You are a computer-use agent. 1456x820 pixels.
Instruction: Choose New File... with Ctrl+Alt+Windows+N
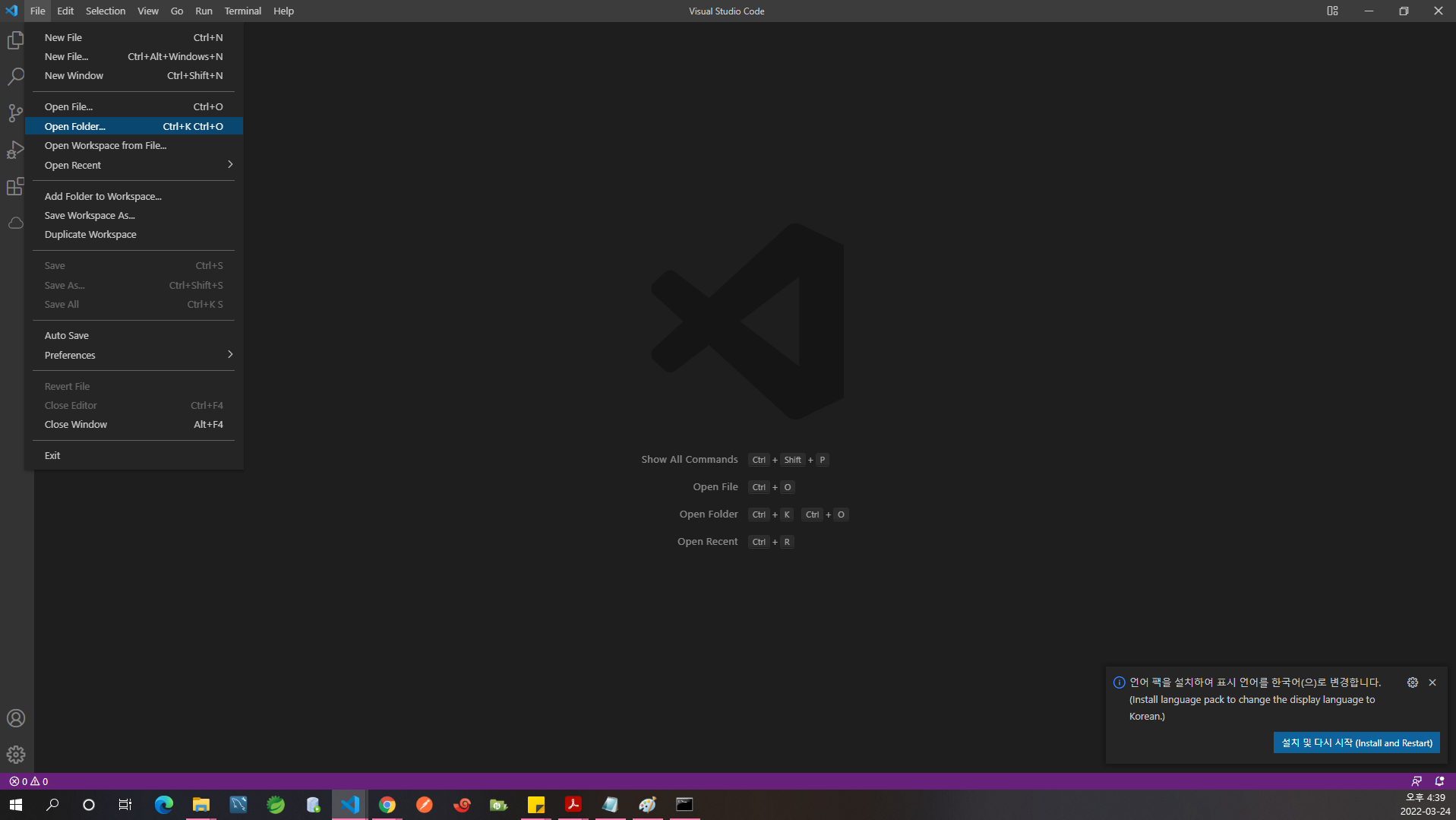pyautogui.click(x=134, y=56)
